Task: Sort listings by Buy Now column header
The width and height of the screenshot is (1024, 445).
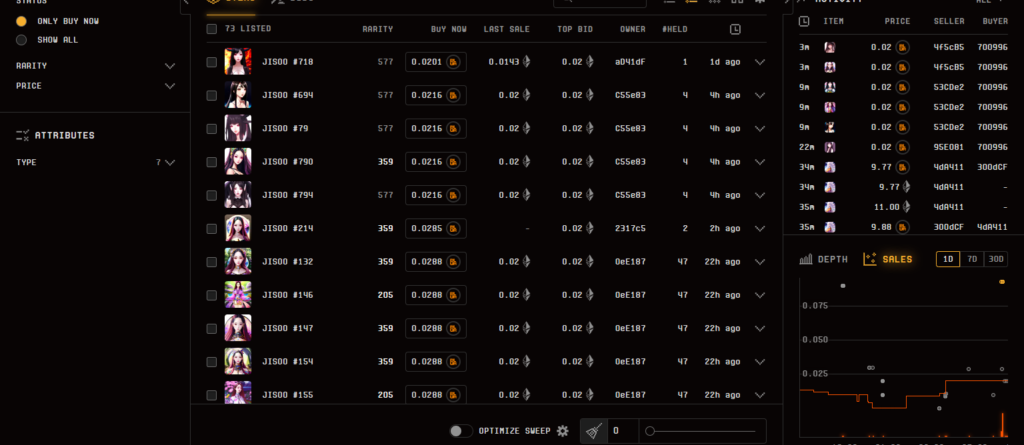Action: [449, 29]
